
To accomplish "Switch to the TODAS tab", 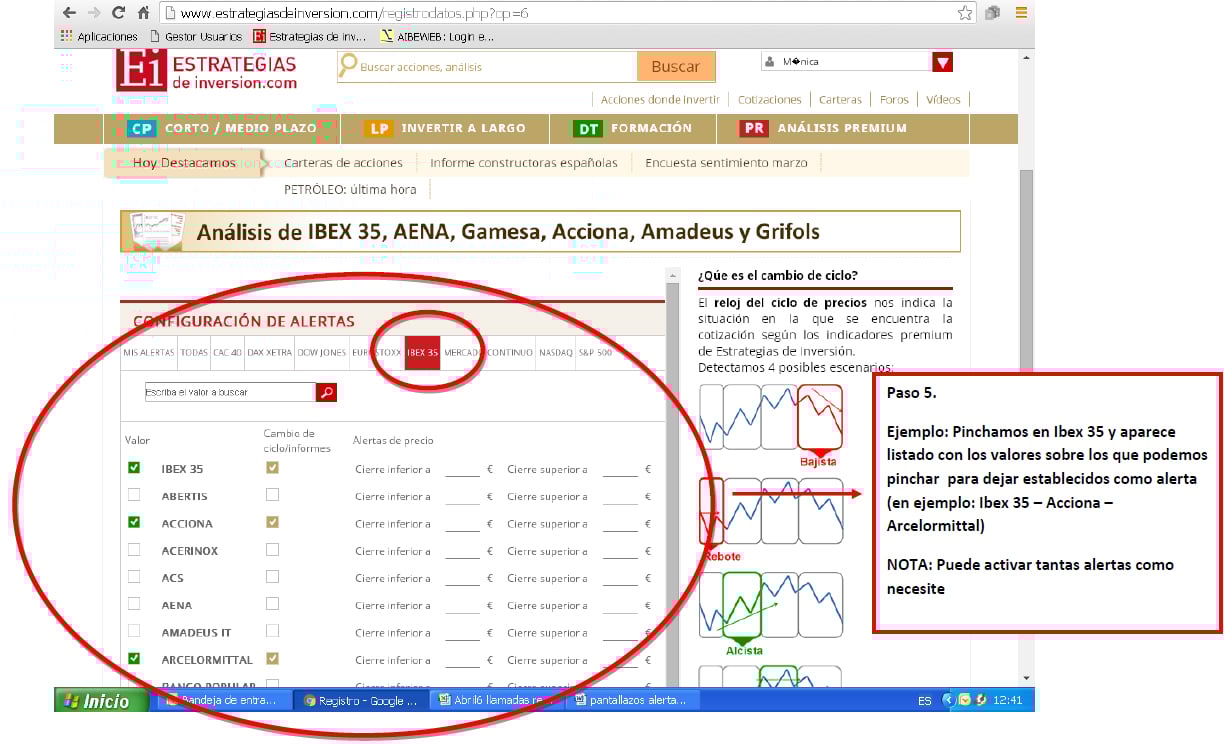I will click(x=194, y=353).
